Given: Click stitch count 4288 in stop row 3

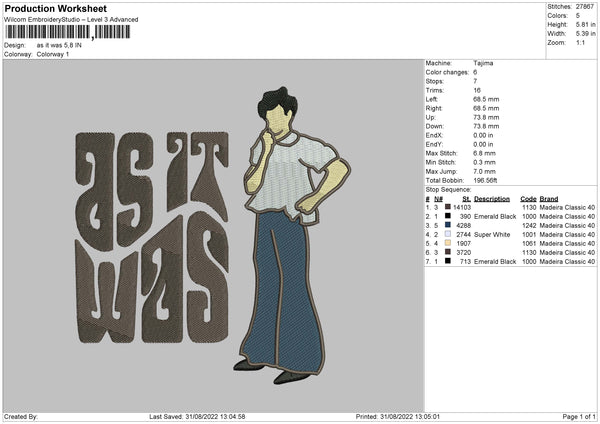Looking at the screenshot, I should click(x=463, y=225).
